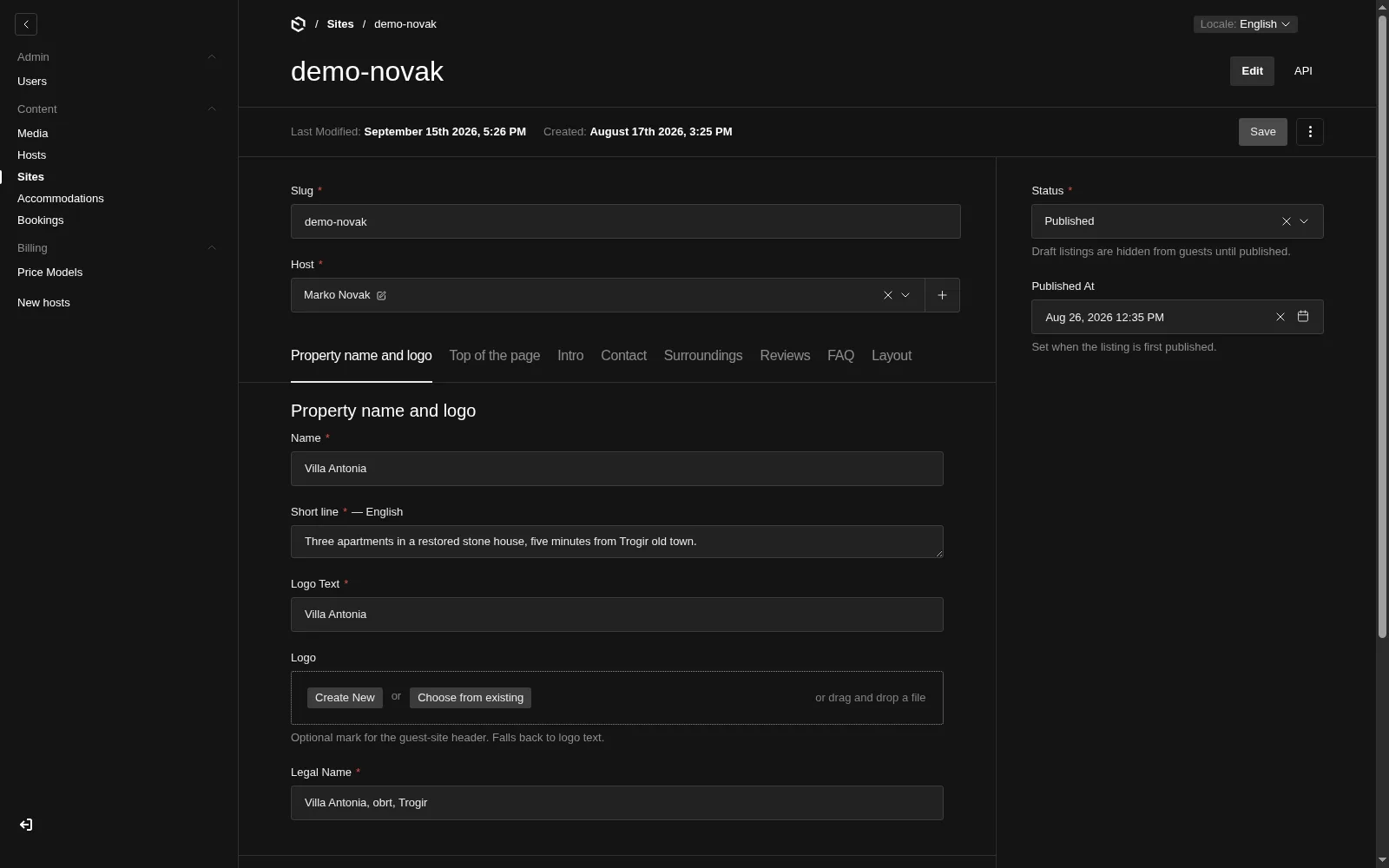Choose logo from existing media
The width and height of the screenshot is (1389, 868).
(x=471, y=698)
